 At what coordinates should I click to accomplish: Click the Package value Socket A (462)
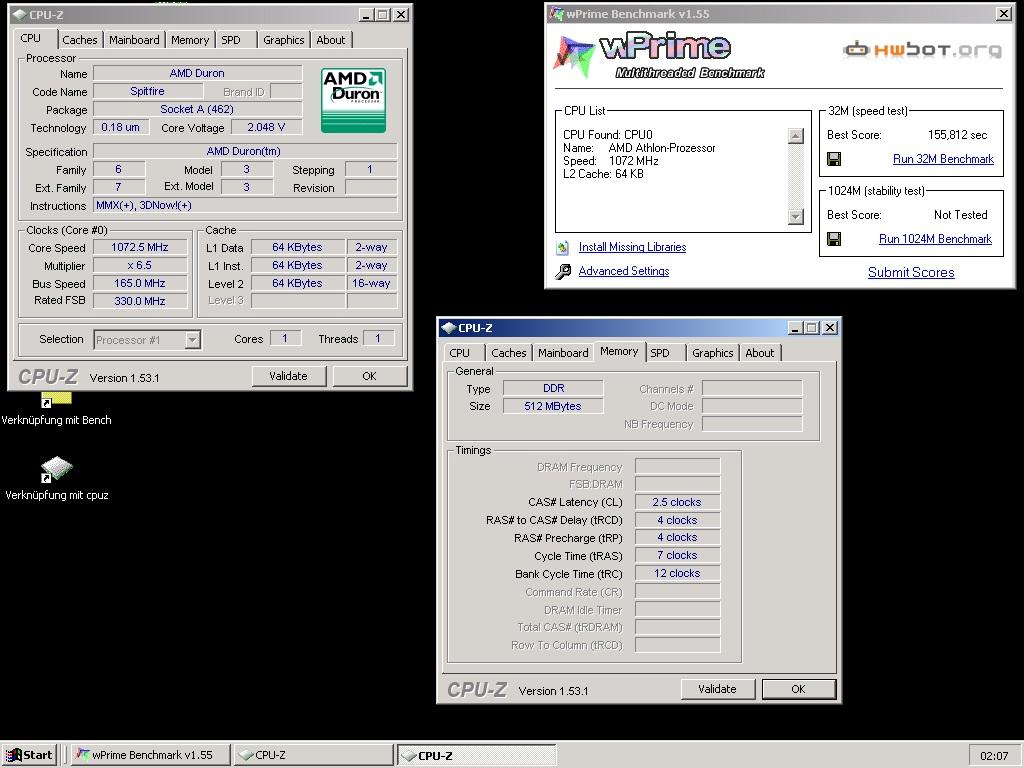pos(197,109)
